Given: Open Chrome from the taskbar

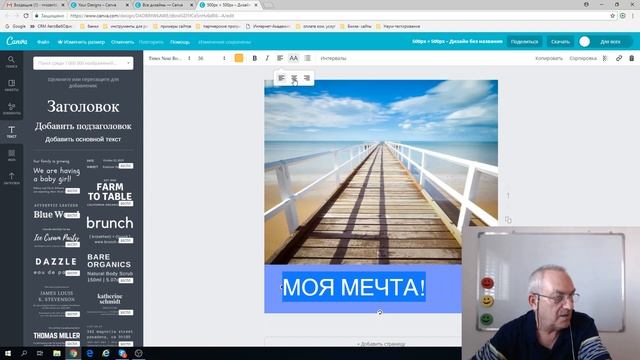Looking at the screenshot, I should click(73, 353).
